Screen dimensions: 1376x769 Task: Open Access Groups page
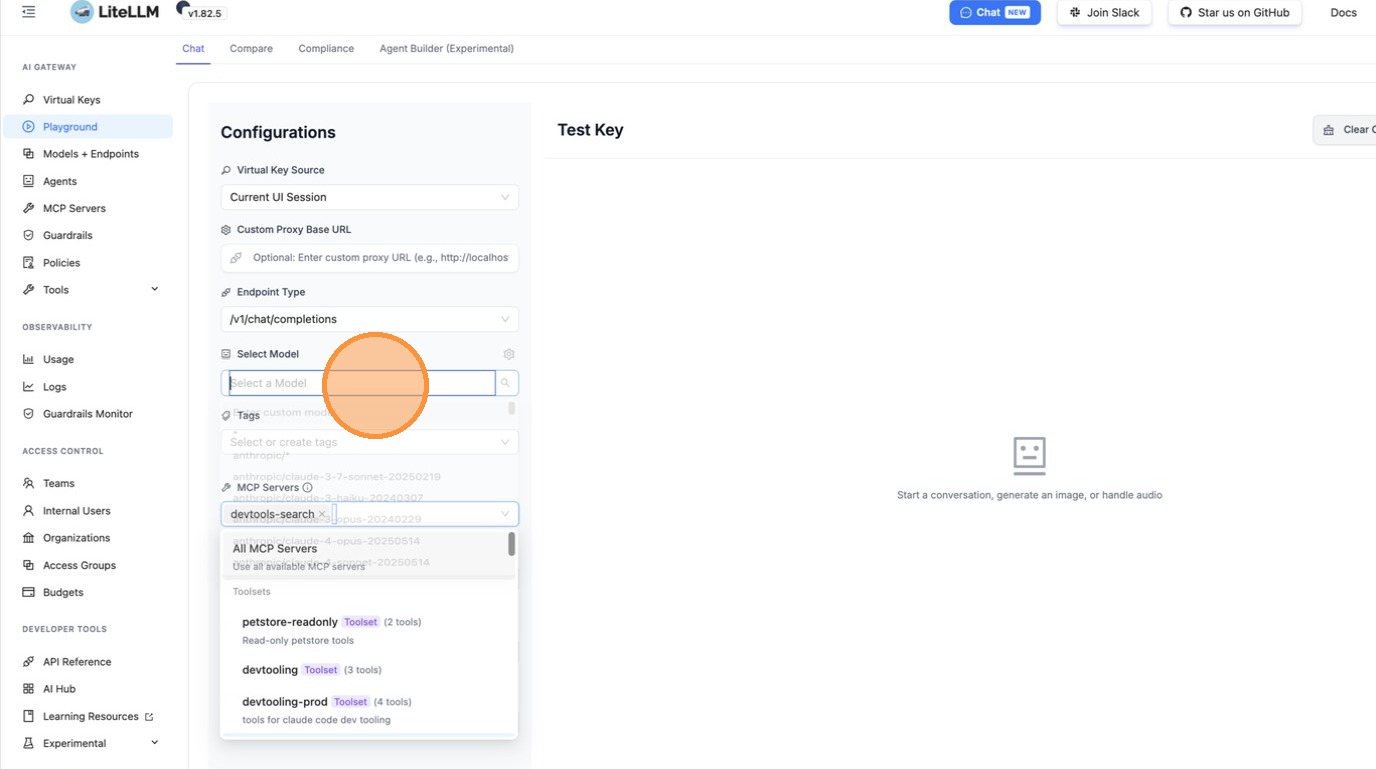point(79,565)
